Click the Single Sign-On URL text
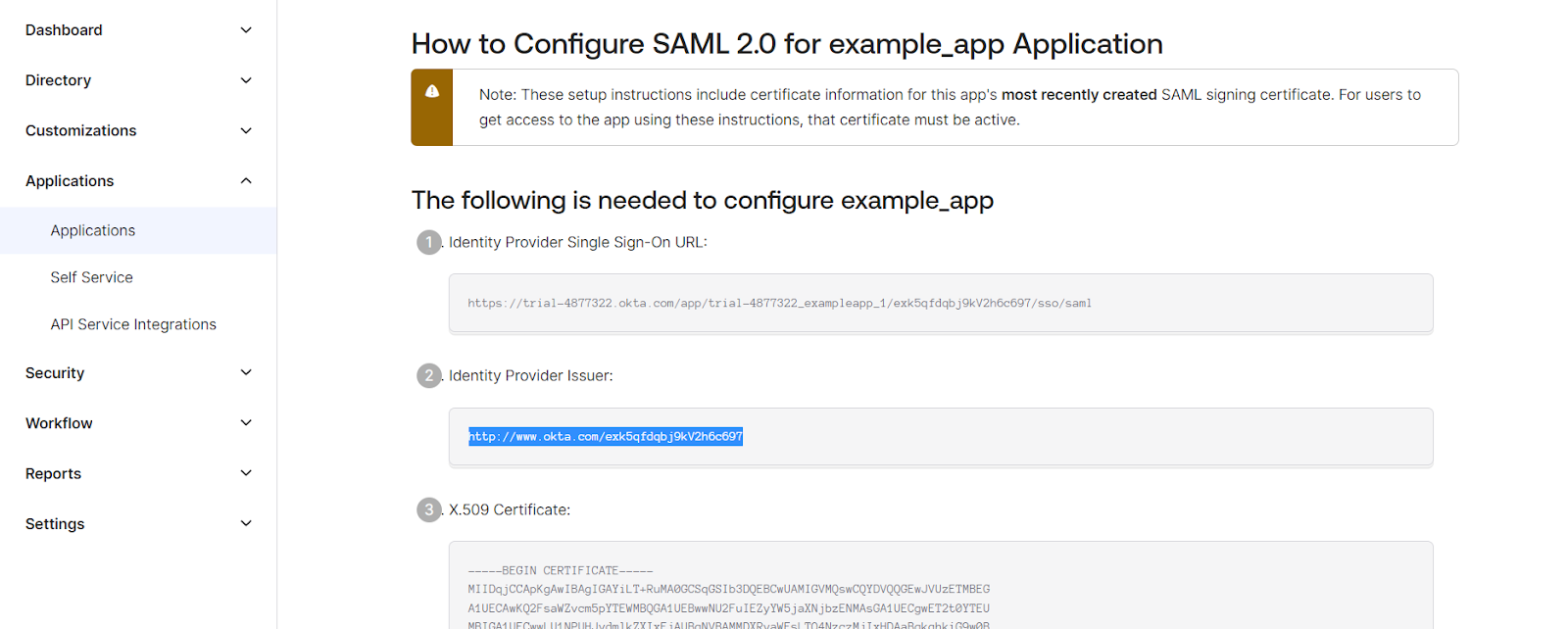The width and height of the screenshot is (1568, 629). point(779,304)
